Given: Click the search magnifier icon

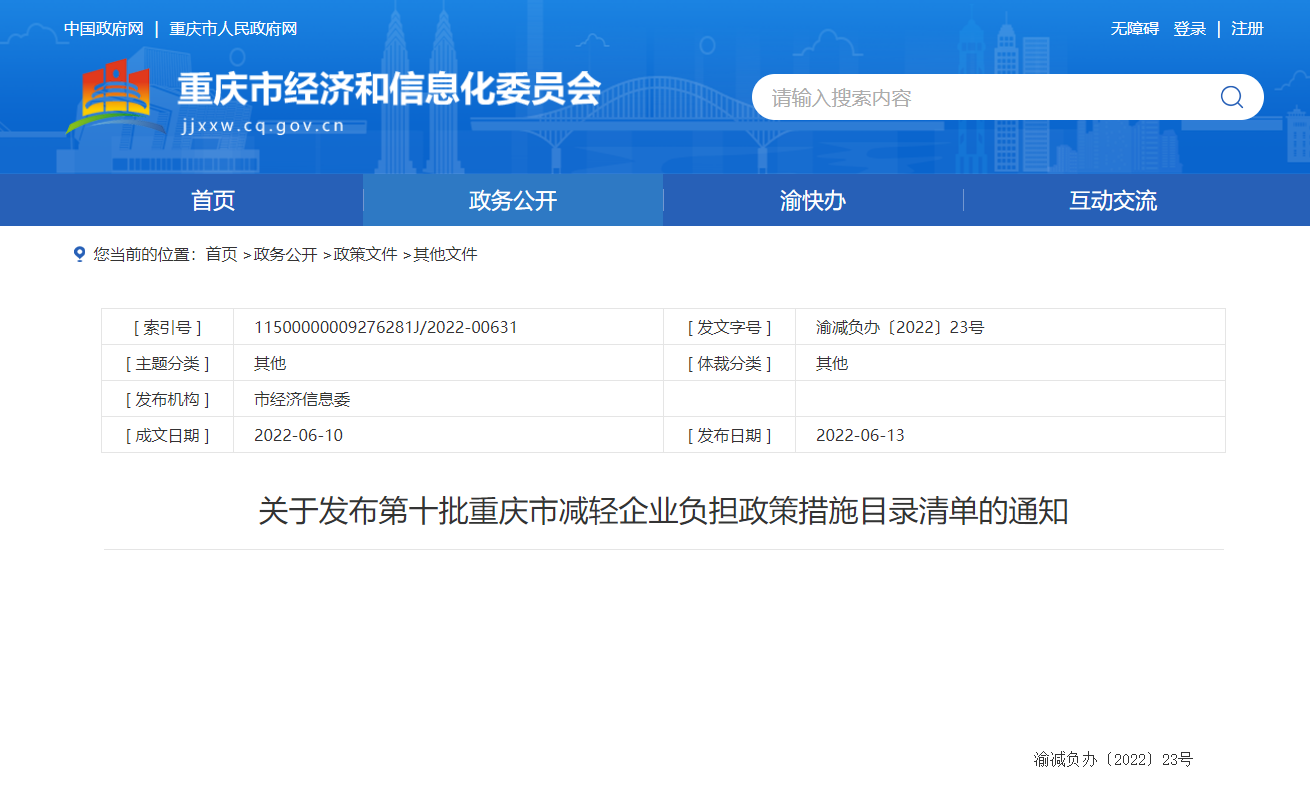Looking at the screenshot, I should pyautogui.click(x=1231, y=97).
